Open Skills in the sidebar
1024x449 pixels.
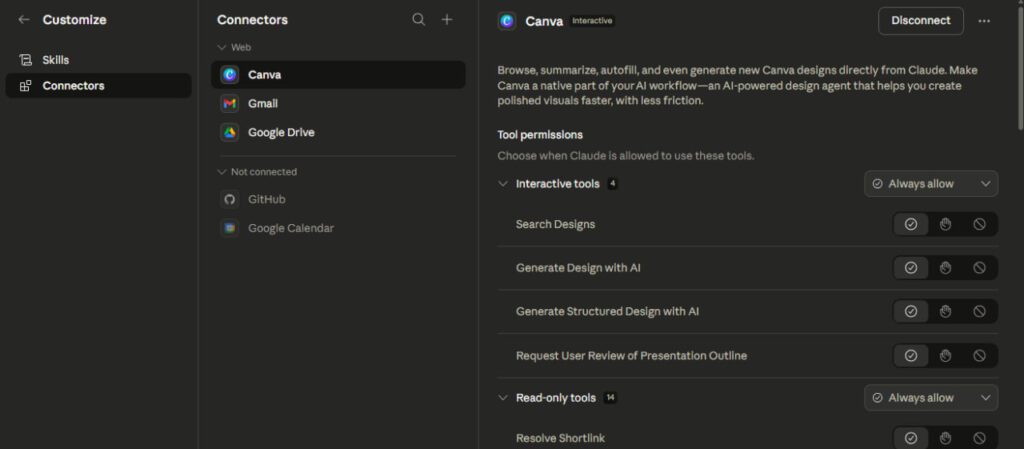(x=55, y=60)
